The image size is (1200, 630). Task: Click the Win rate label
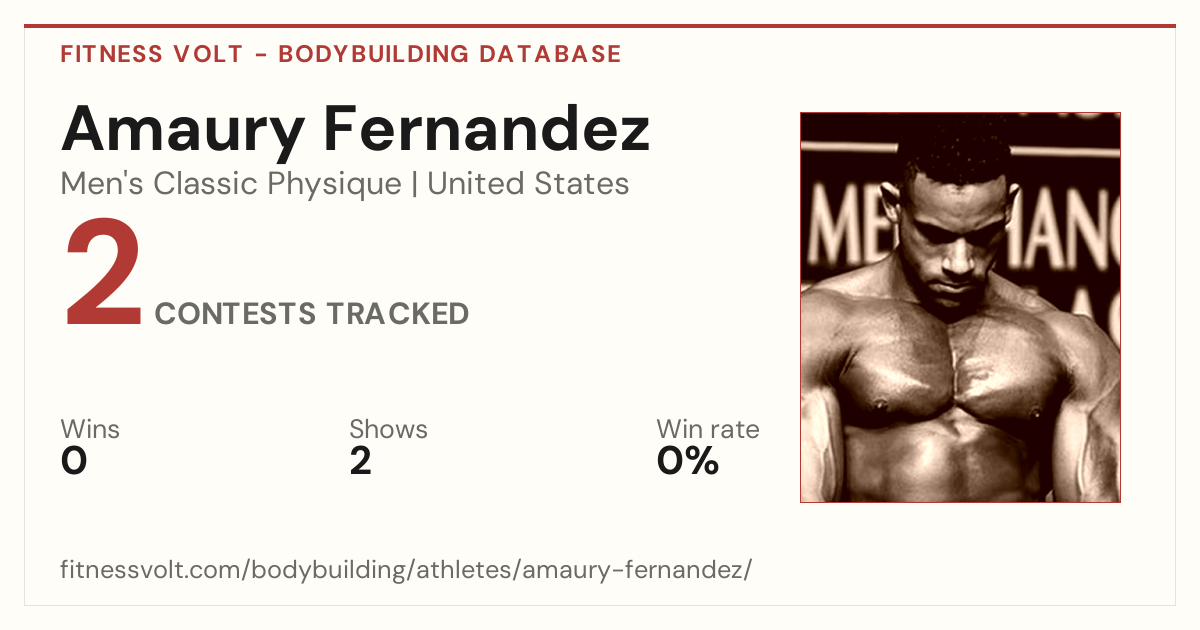point(708,430)
